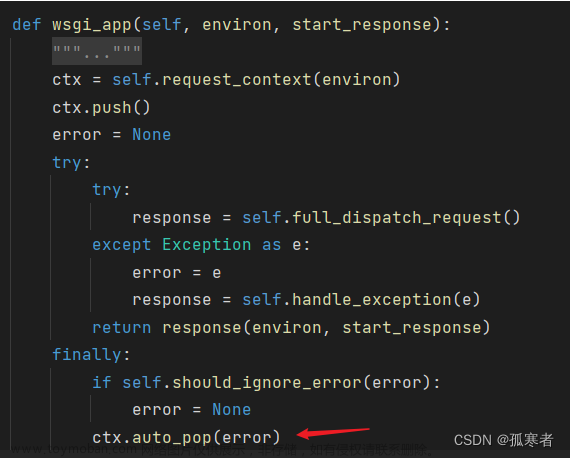
Task: Place cursor on ctx.push() line
Action: click(101, 108)
